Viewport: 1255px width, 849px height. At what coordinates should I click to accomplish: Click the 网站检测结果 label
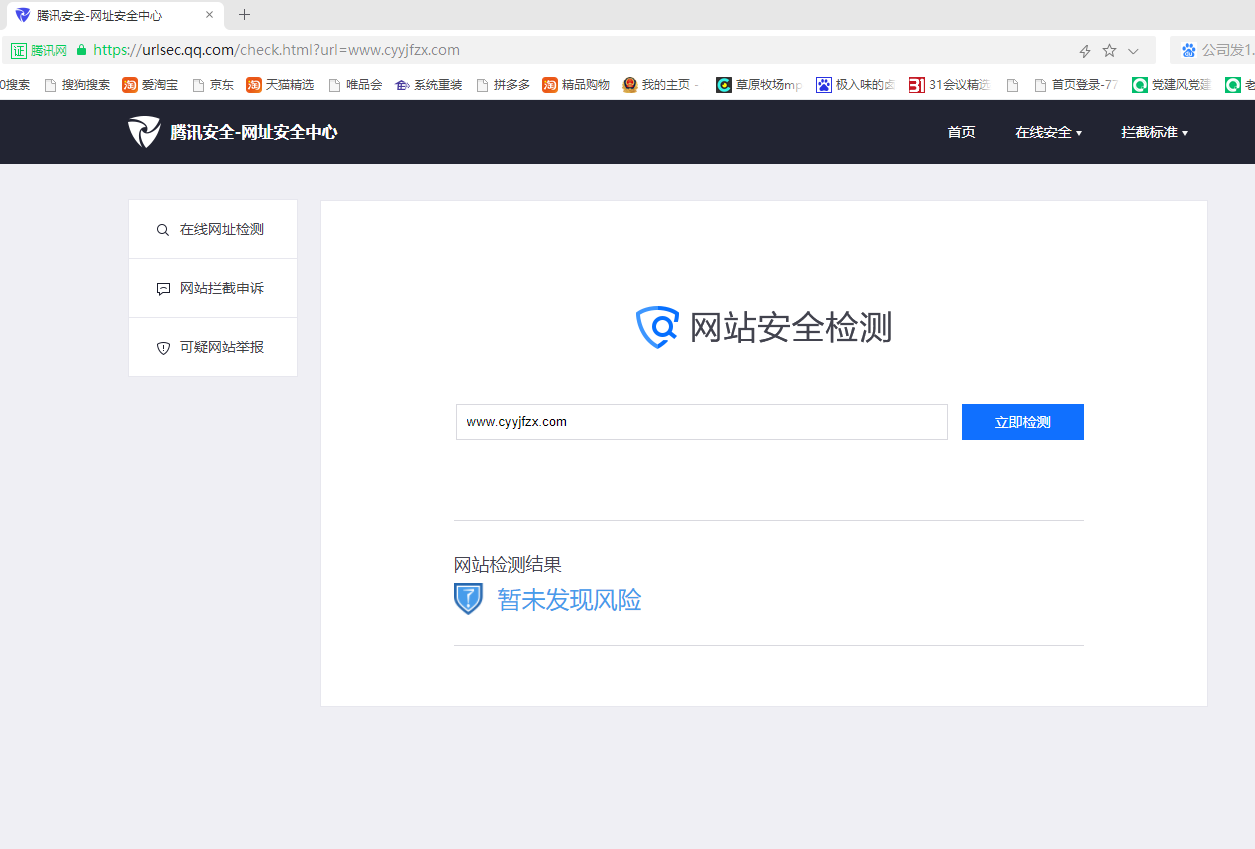click(508, 564)
